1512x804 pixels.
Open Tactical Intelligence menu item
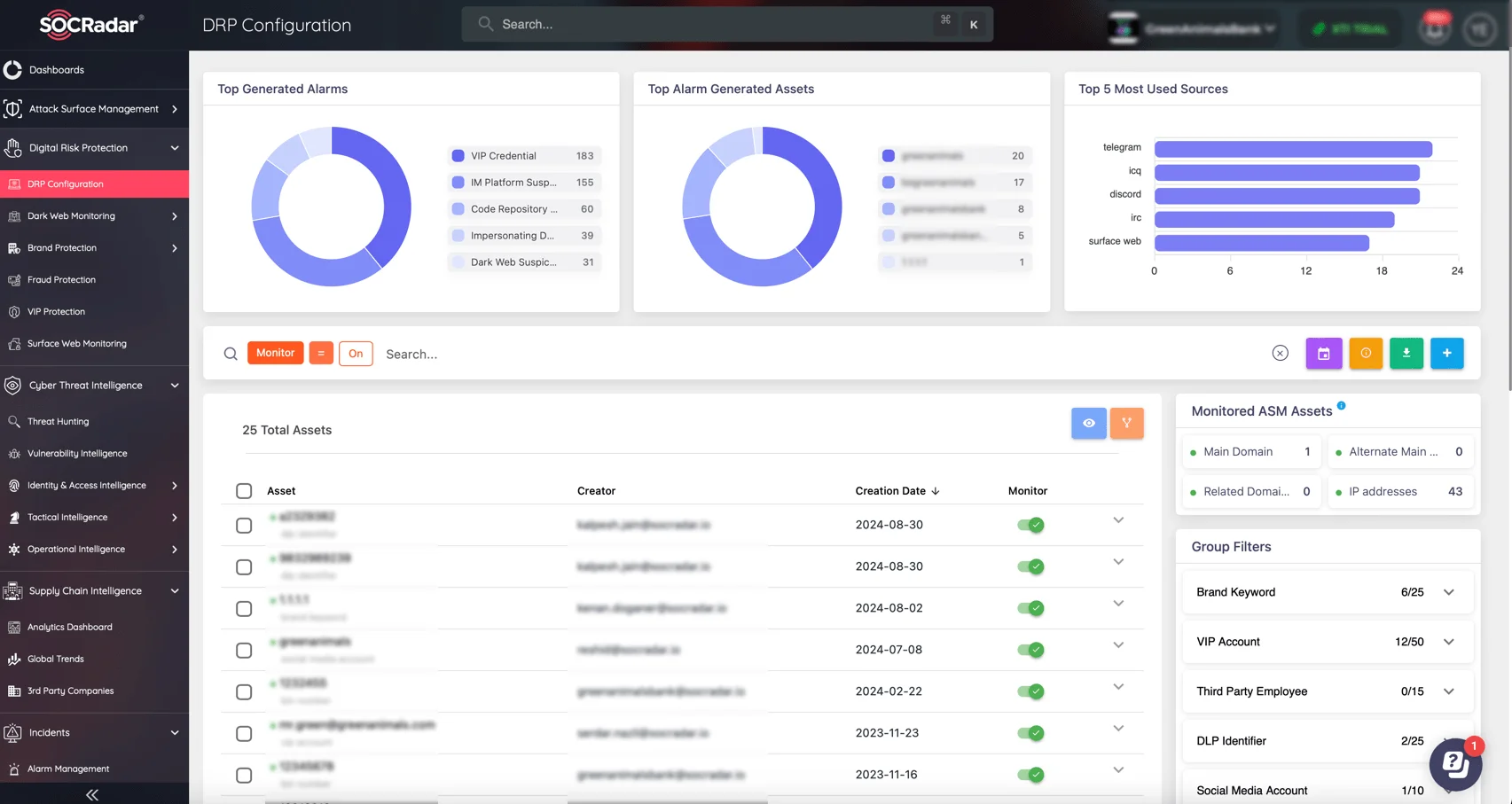[94, 518]
